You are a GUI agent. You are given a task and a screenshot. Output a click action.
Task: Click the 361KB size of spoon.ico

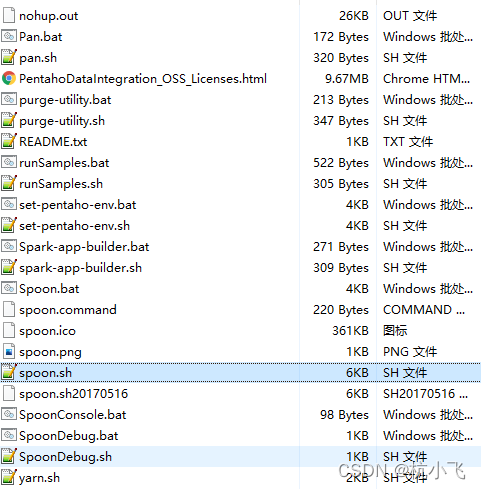[x=350, y=331]
